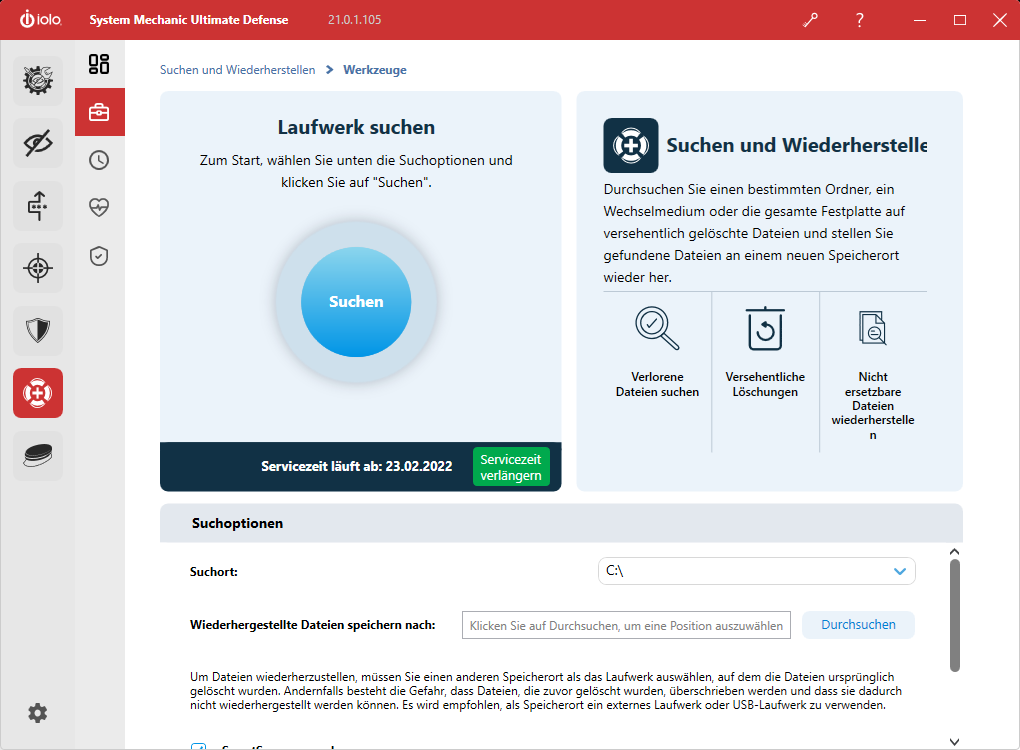Start search with the blue Suchen button

tap(356, 302)
